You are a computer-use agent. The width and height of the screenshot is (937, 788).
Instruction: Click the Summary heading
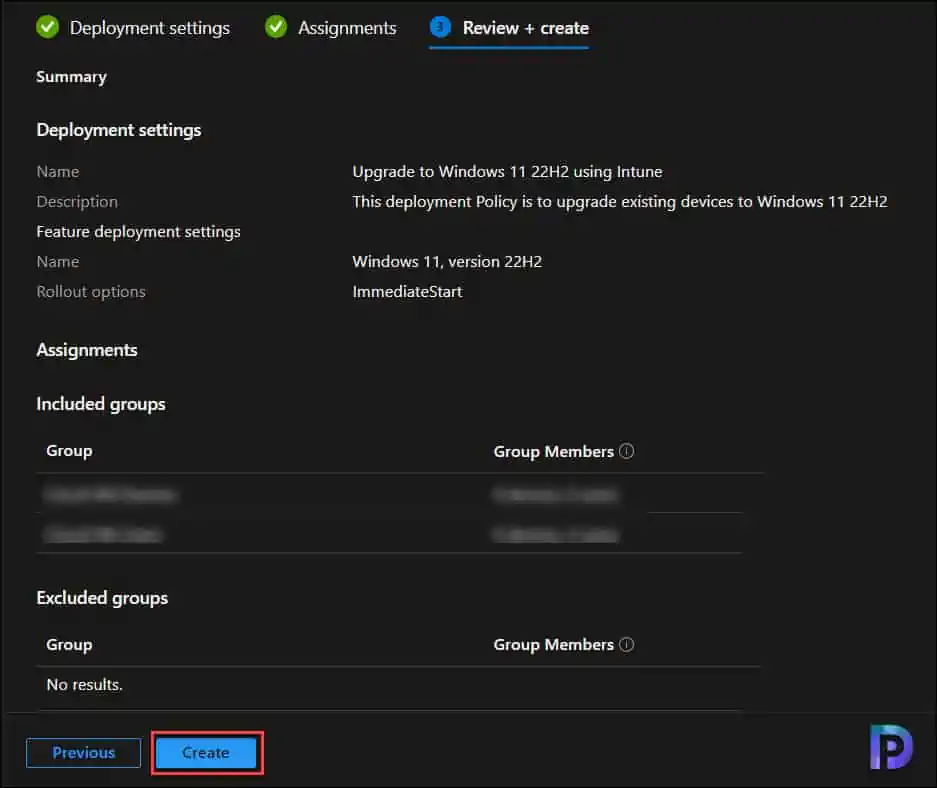71,77
